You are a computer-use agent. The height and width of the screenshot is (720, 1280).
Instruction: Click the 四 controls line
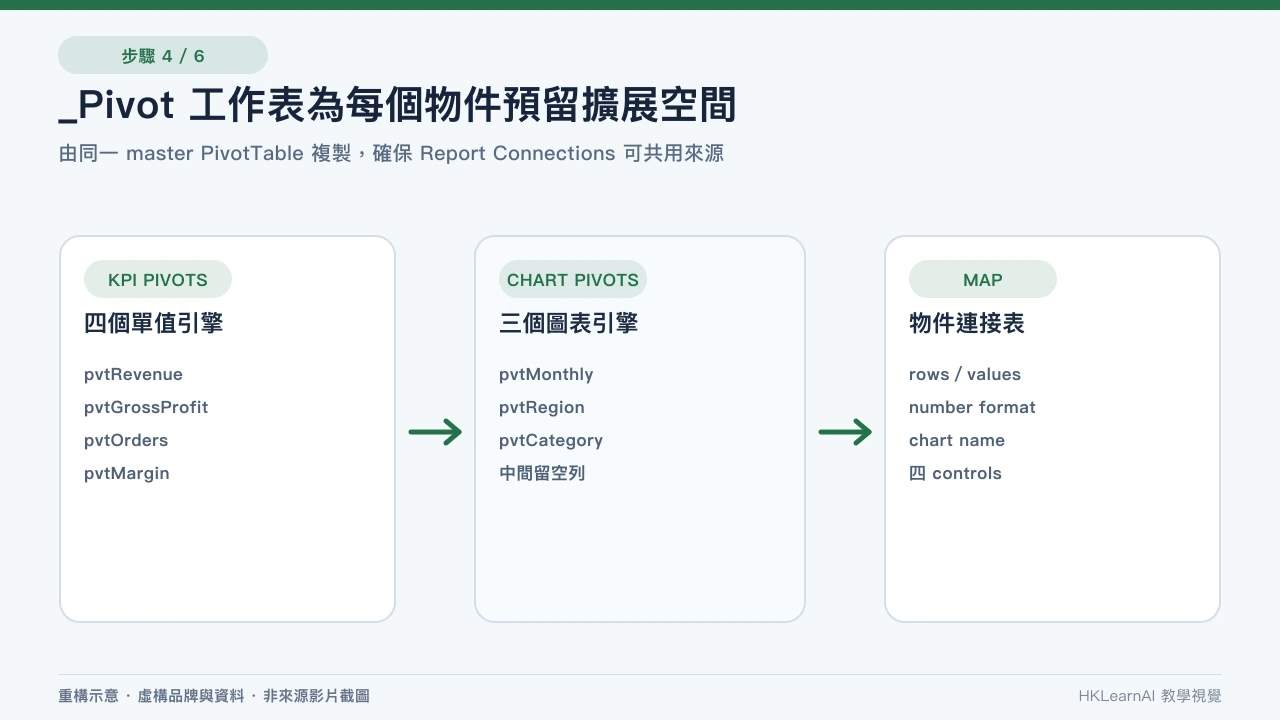tap(955, 473)
